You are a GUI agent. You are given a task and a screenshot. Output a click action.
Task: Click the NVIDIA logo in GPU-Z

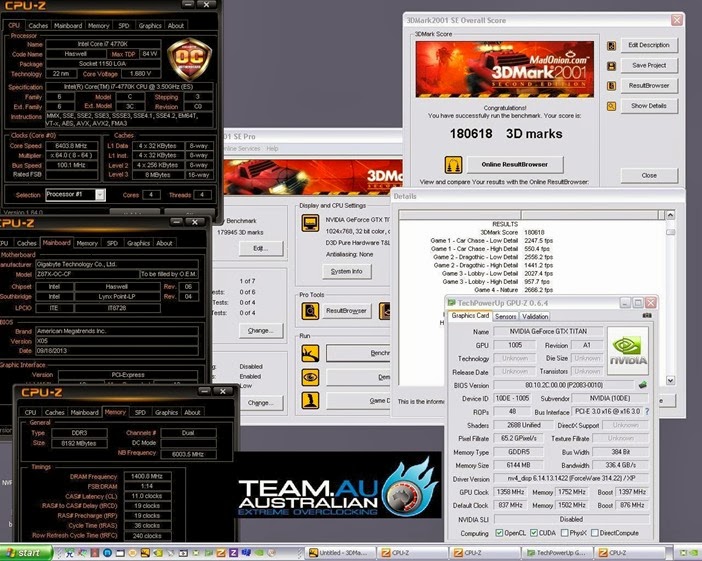627,351
